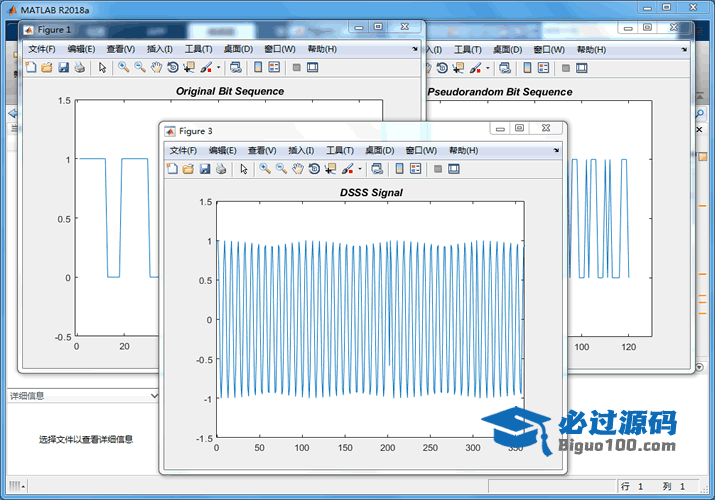The height and width of the screenshot is (500, 715).
Task: Click New Figure icon in Figure 3 toolbar
Action: [171, 169]
